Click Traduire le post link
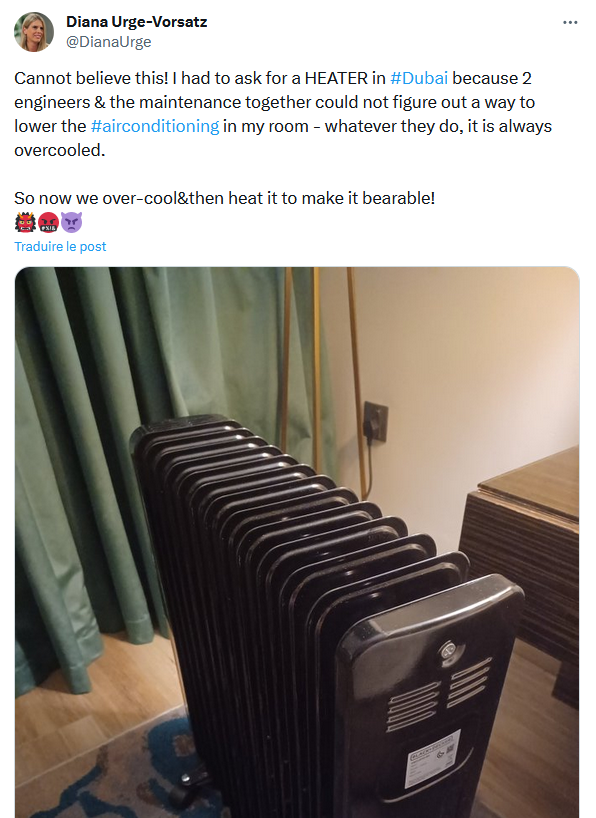 tap(60, 246)
